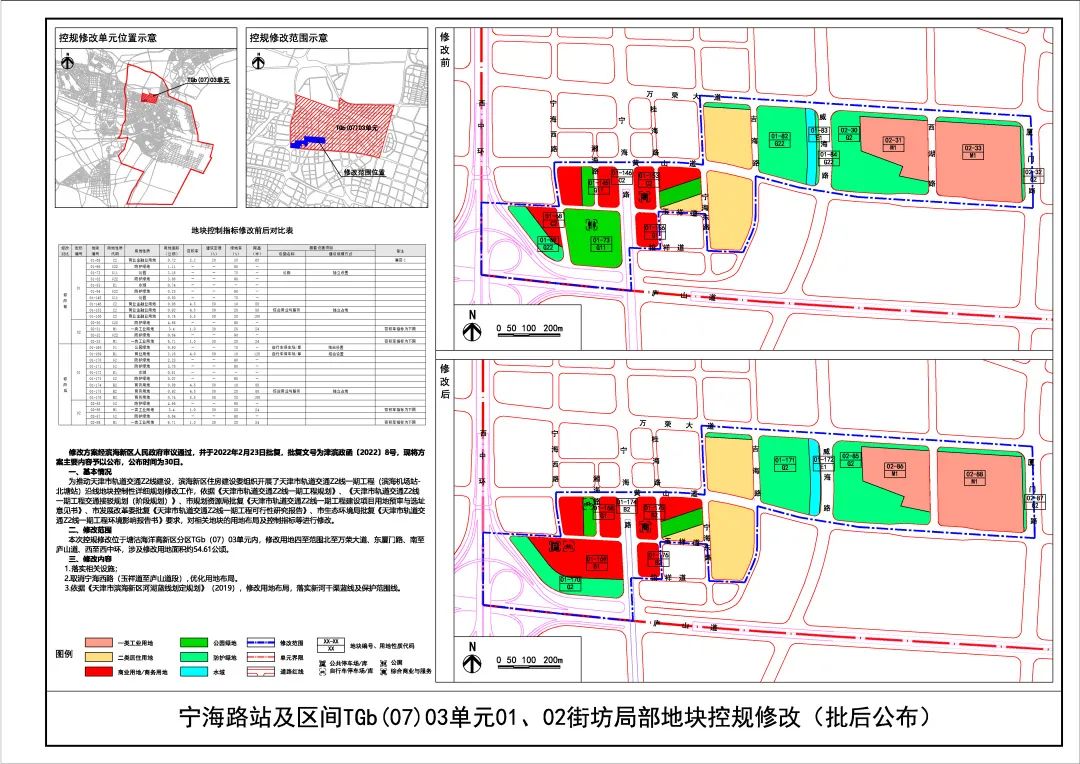Select the 一类工业用地 legend color swatch

(x=99, y=643)
